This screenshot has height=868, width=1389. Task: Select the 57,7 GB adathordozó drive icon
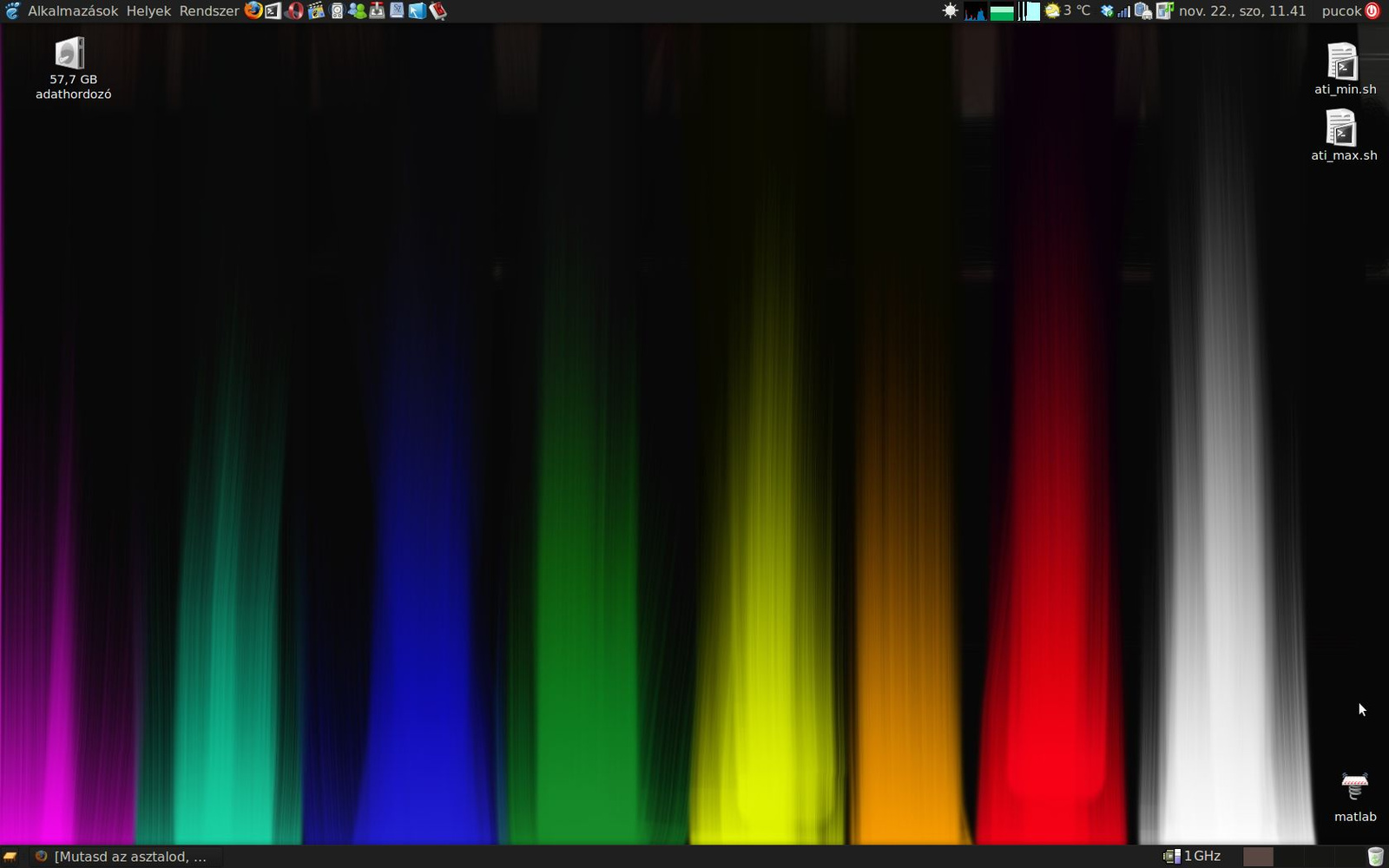[x=73, y=69]
